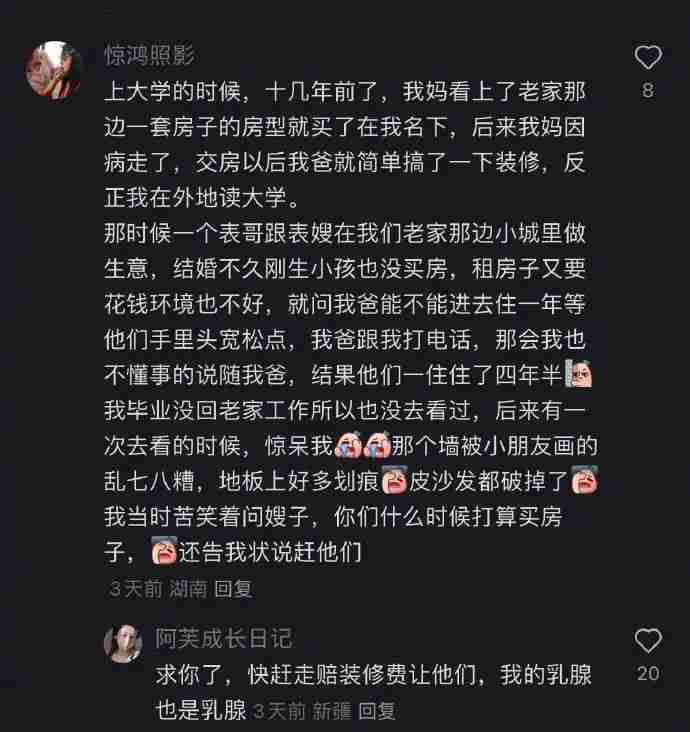Tap the emoji after 四年半
690x732 pixels.
click(x=579, y=374)
